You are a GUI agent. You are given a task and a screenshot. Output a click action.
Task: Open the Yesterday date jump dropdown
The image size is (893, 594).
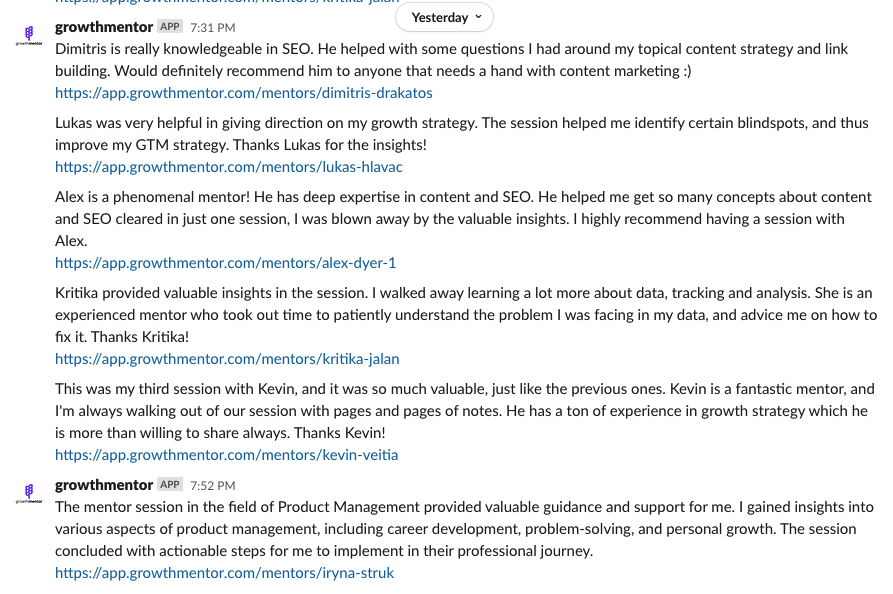pyautogui.click(x=444, y=18)
